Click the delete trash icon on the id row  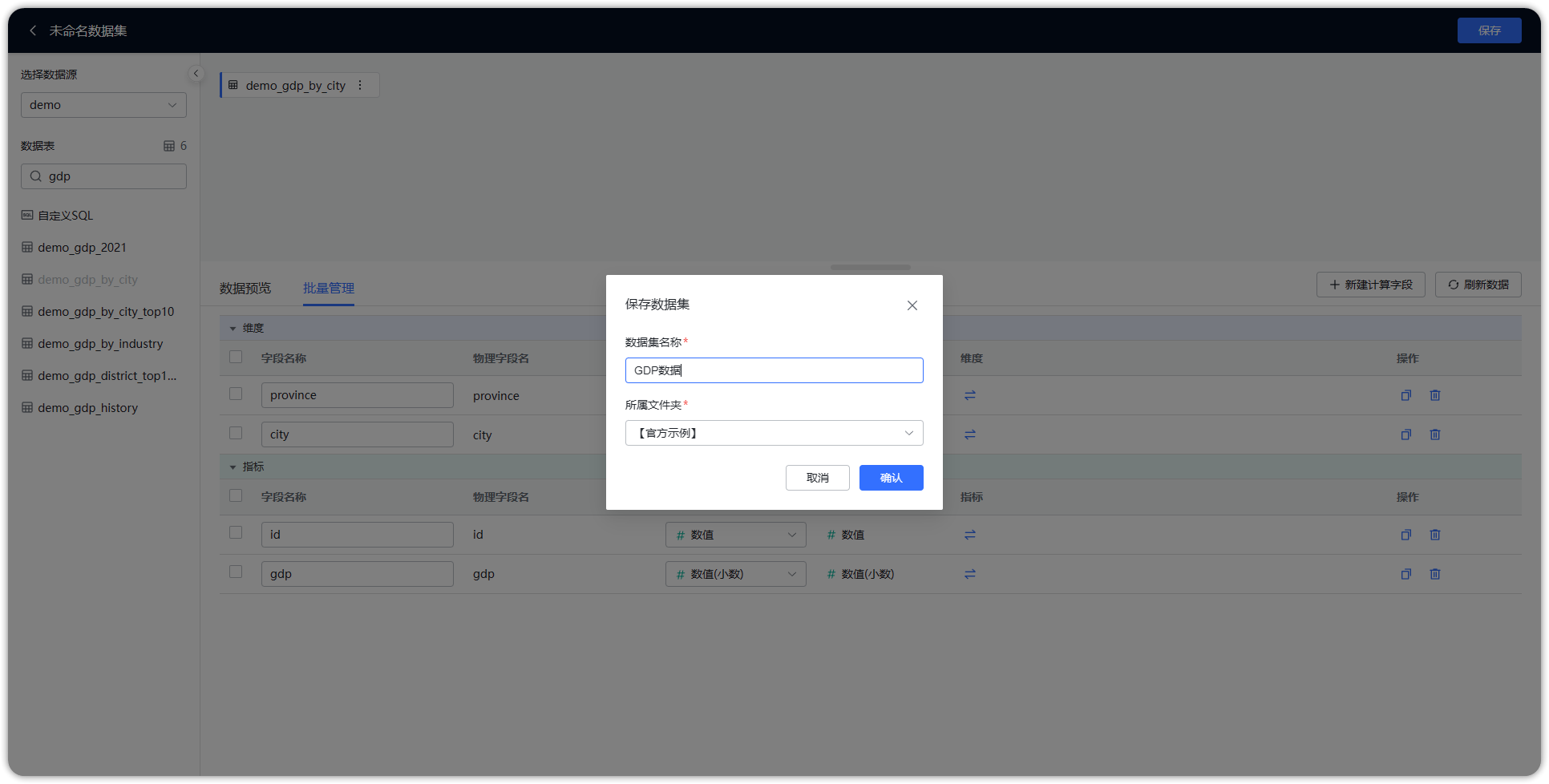(x=1435, y=535)
